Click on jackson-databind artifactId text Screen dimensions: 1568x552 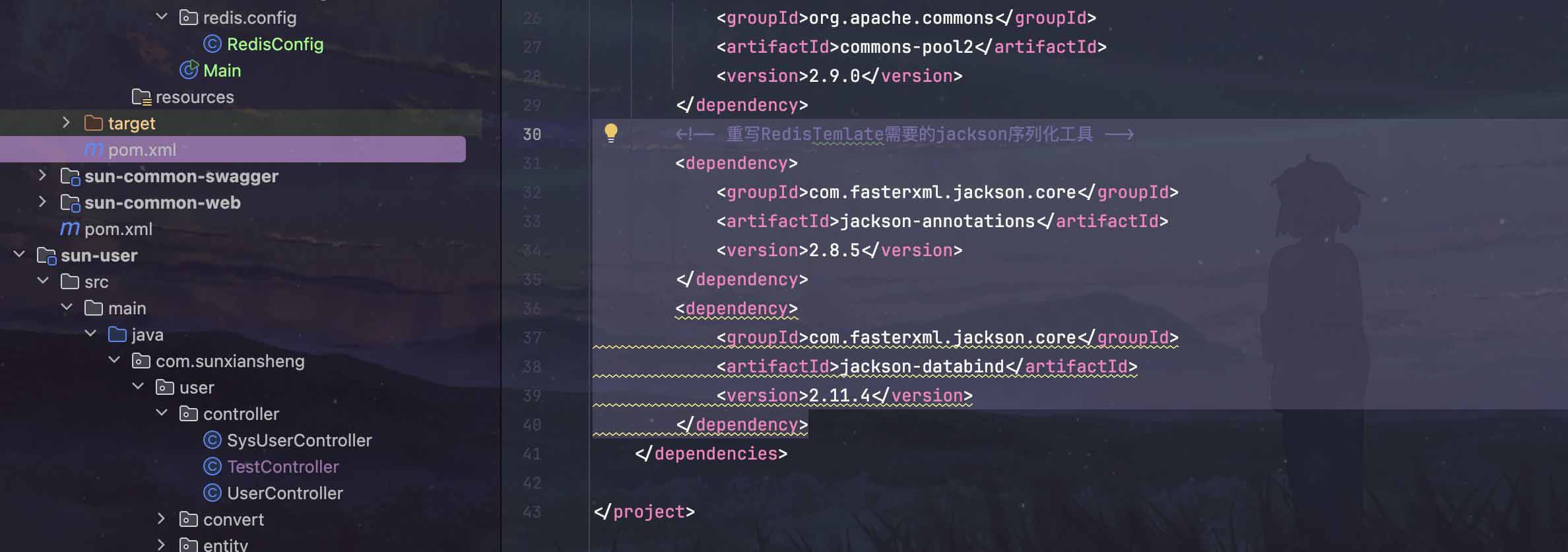(921, 366)
